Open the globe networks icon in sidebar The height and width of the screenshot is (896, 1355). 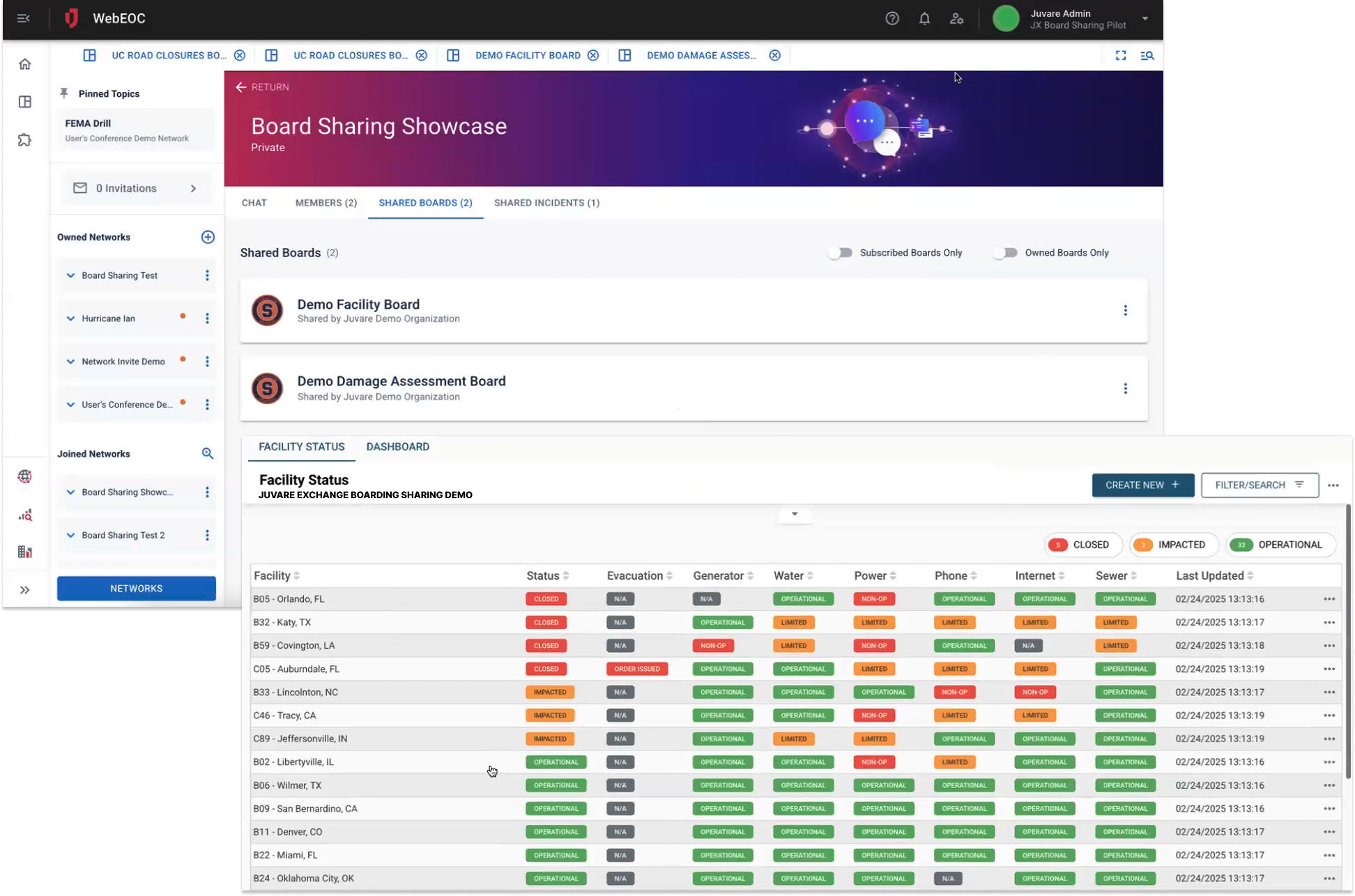point(25,477)
